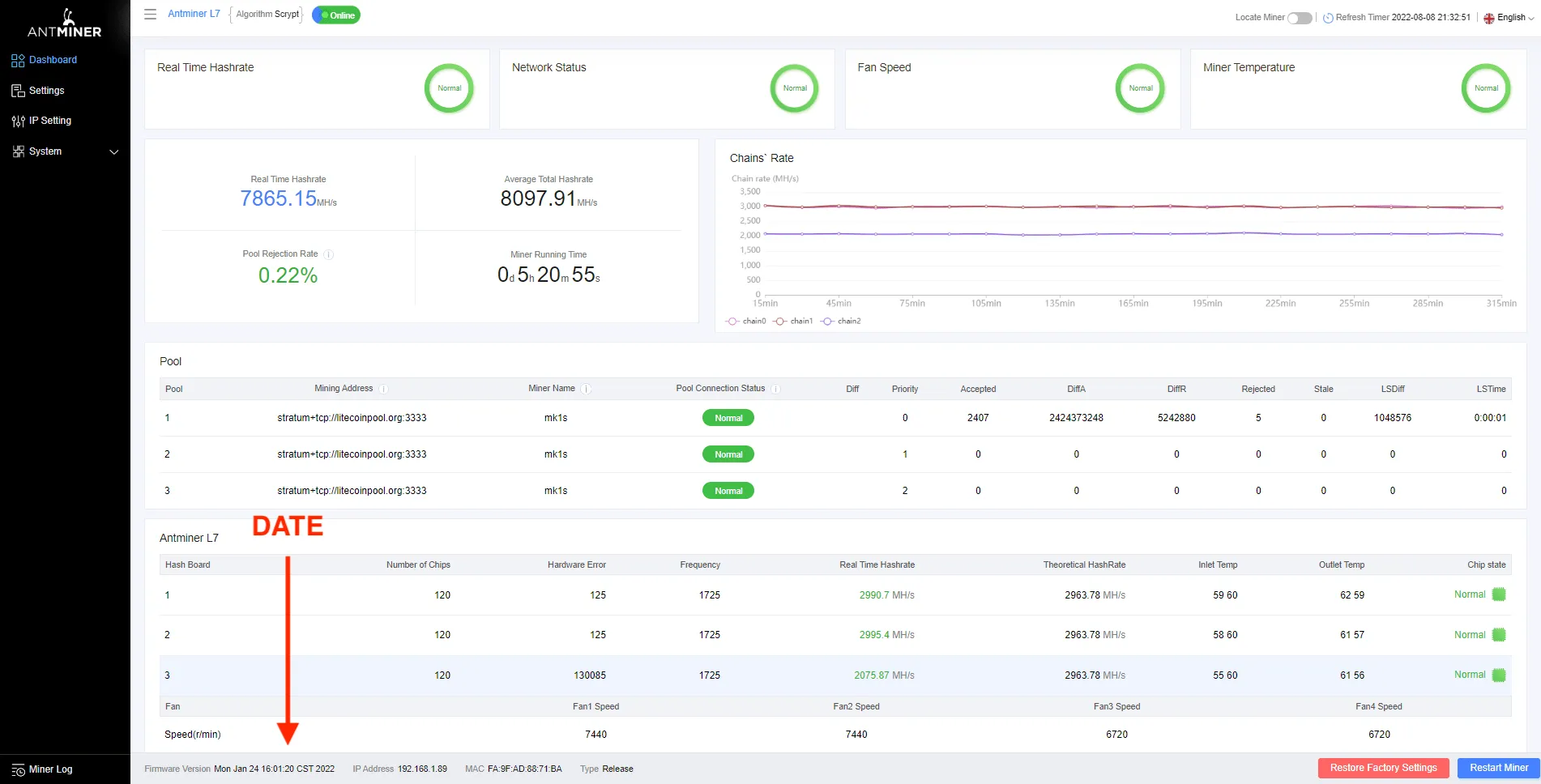Screen dimensions: 1541x784
Task: Click pool 2 Normal connection status badge
Action: (x=728, y=454)
